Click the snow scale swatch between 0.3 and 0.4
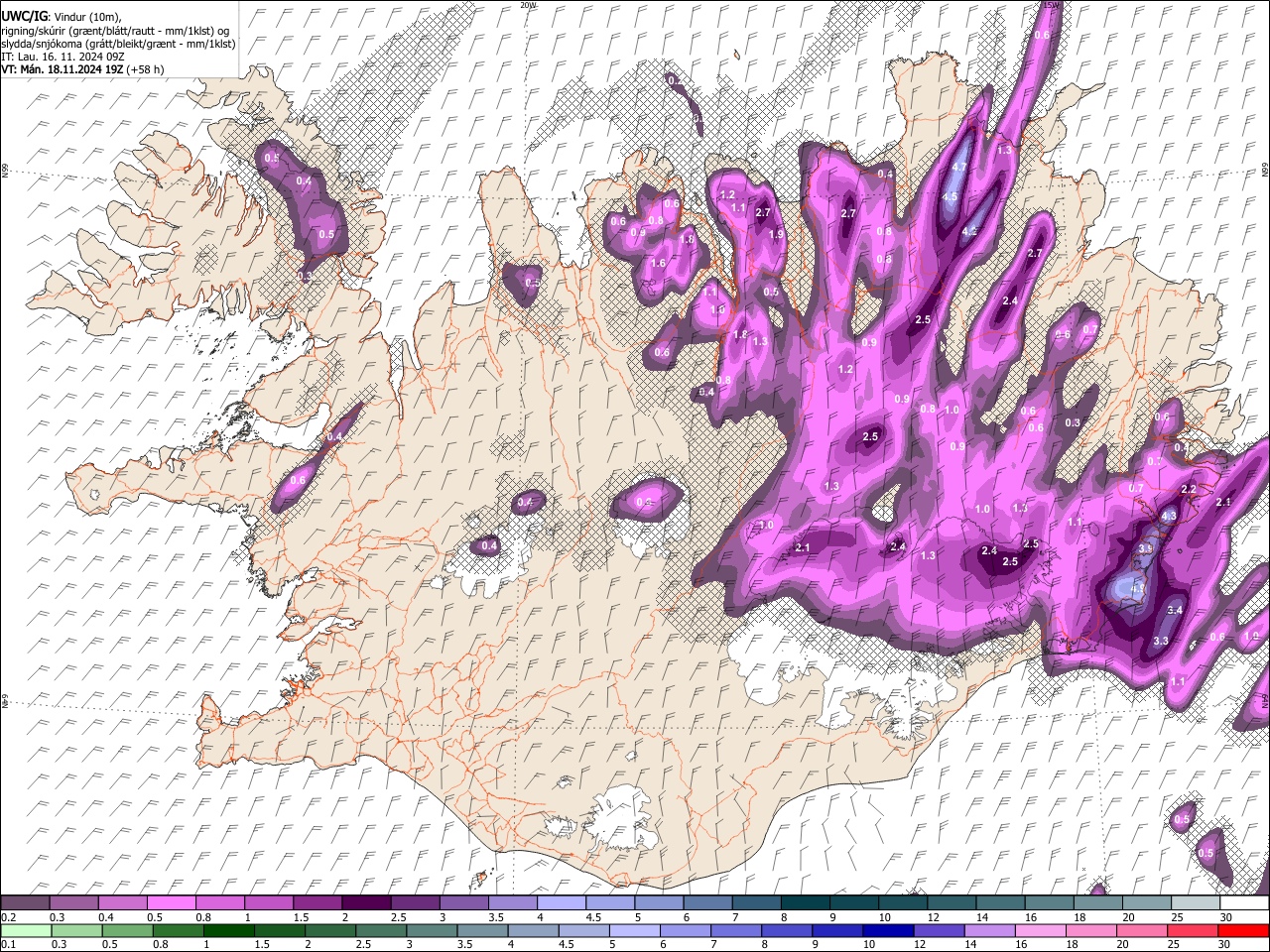 (74, 903)
